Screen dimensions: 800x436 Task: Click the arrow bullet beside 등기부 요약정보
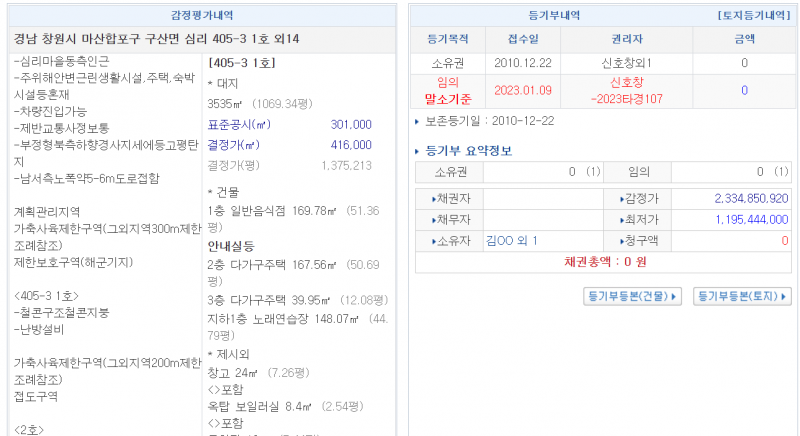click(418, 152)
